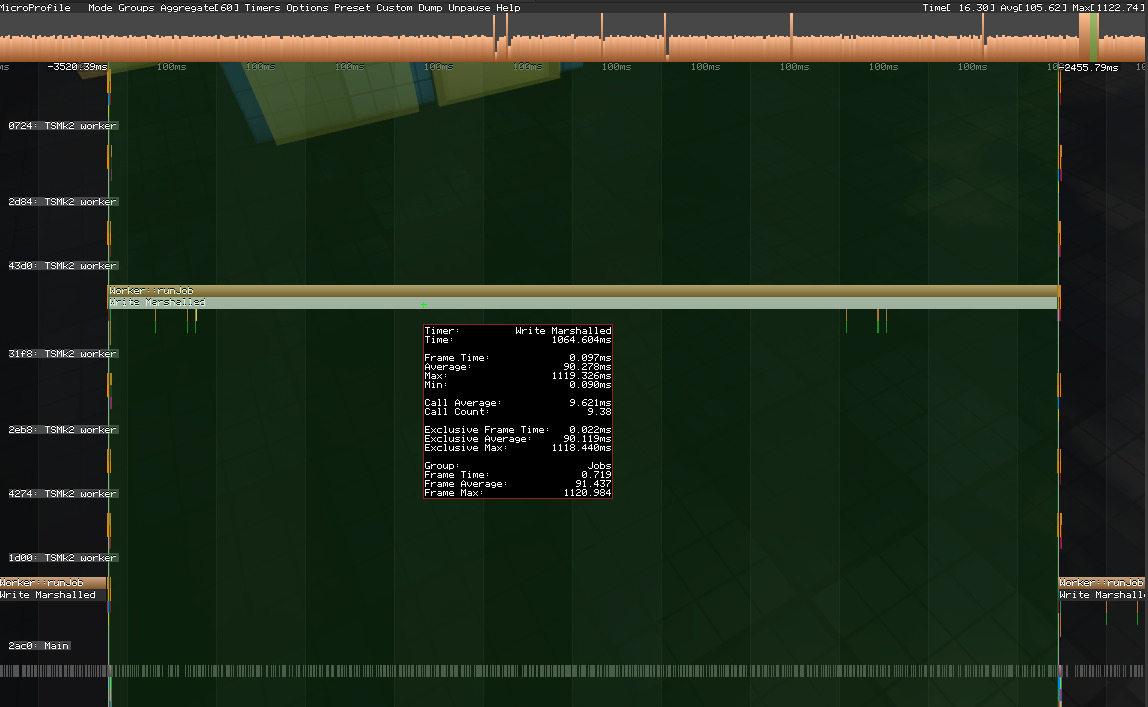Click the Time: 1064.604ms tooltip value

point(581,340)
